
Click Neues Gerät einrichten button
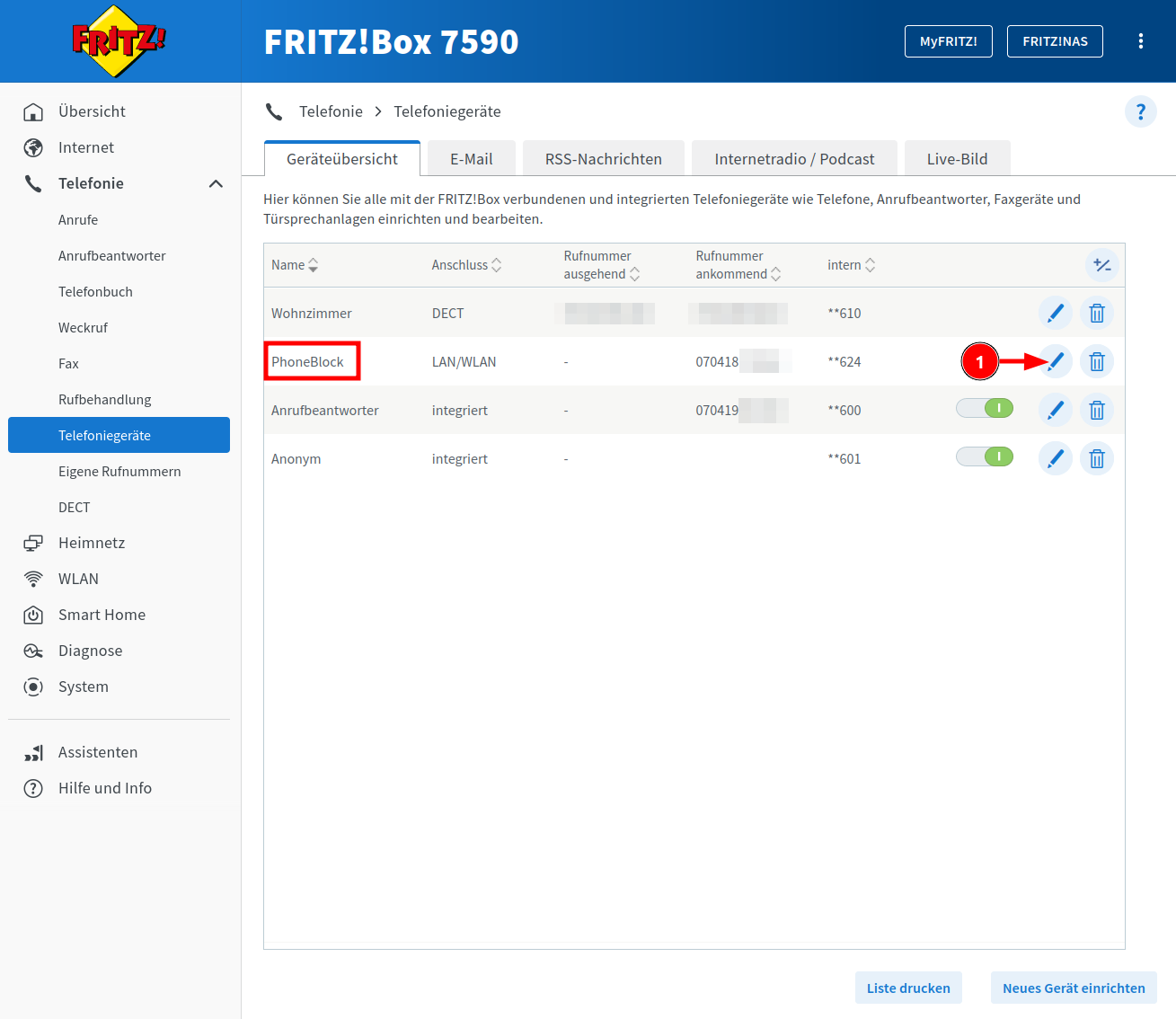pyautogui.click(x=1074, y=988)
